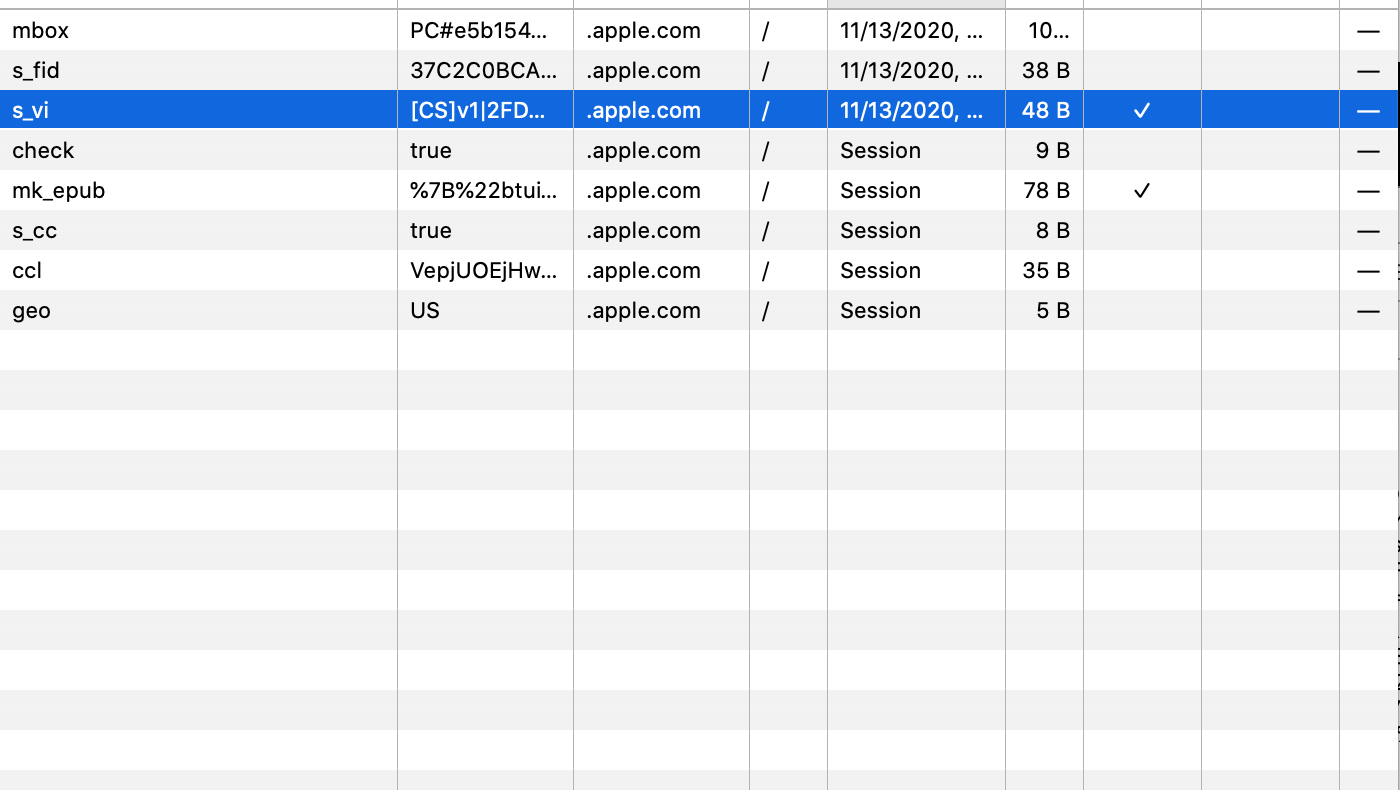Click the path slash in mk_epub row
This screenshot has height=790, width=1400.
click(x=766, y=191)
